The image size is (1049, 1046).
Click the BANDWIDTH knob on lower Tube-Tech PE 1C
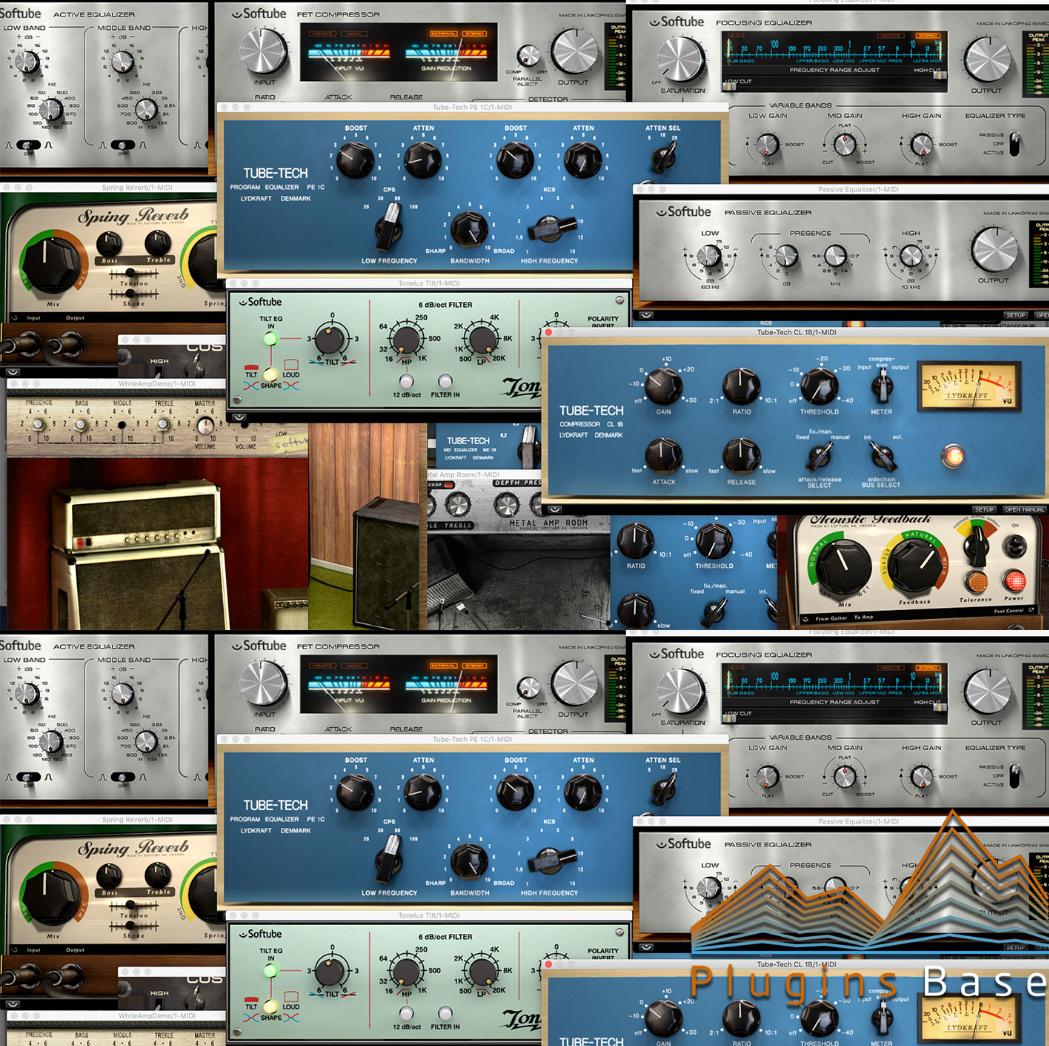click(x=469, y=860)
